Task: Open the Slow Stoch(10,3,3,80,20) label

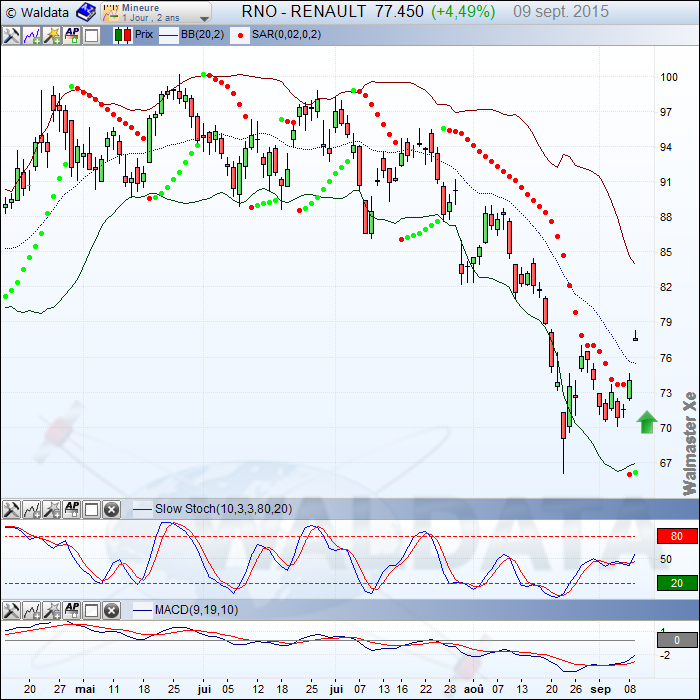Action: (223, 509)
